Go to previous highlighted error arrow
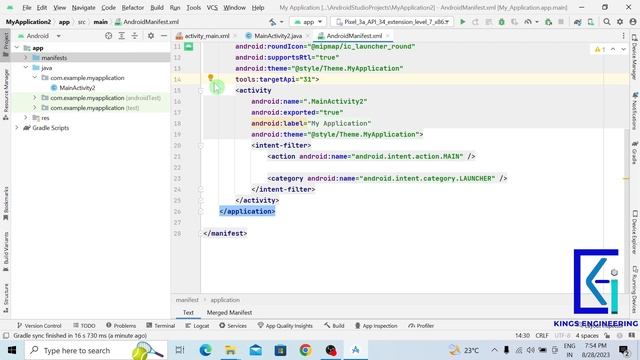Screen dimensions: 640x360 [x=613, y=49]
